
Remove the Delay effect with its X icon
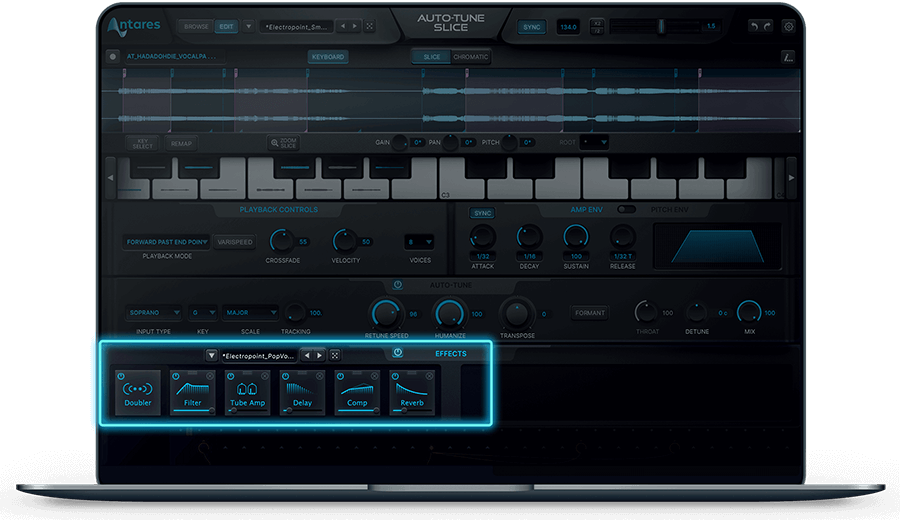click(x=320, y=376)
